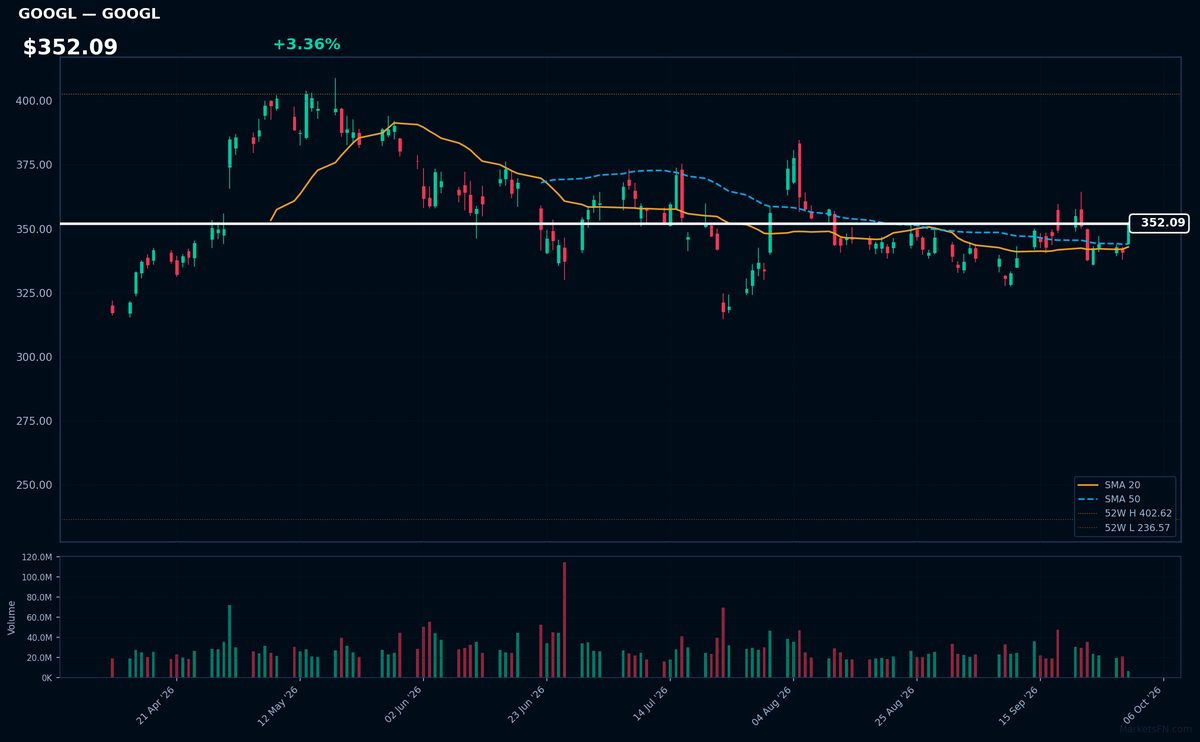Image resolution: width=1200 pixels, height=742 pixels.
Task: Click the 52W L 236.57 legend entry
Action: click(1125, 527)
